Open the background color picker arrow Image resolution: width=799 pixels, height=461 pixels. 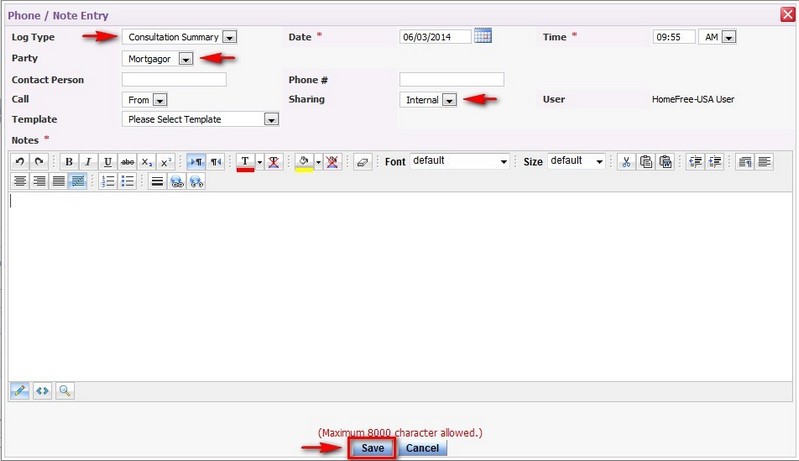coord(318,162)
